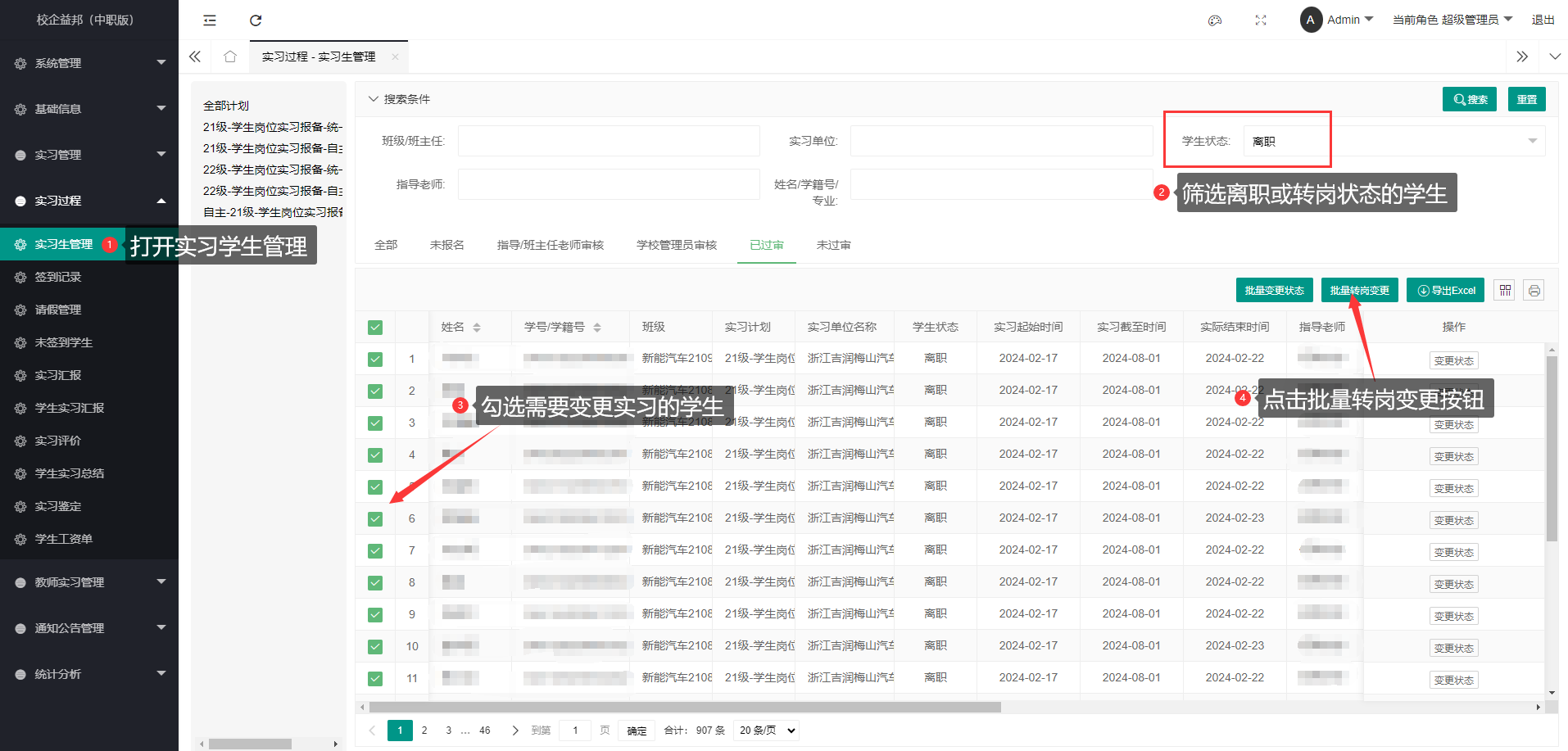Expand the 系统管理 sidebar menu
The width and height of the screenshot is (1568, 751).
(89, 63)
